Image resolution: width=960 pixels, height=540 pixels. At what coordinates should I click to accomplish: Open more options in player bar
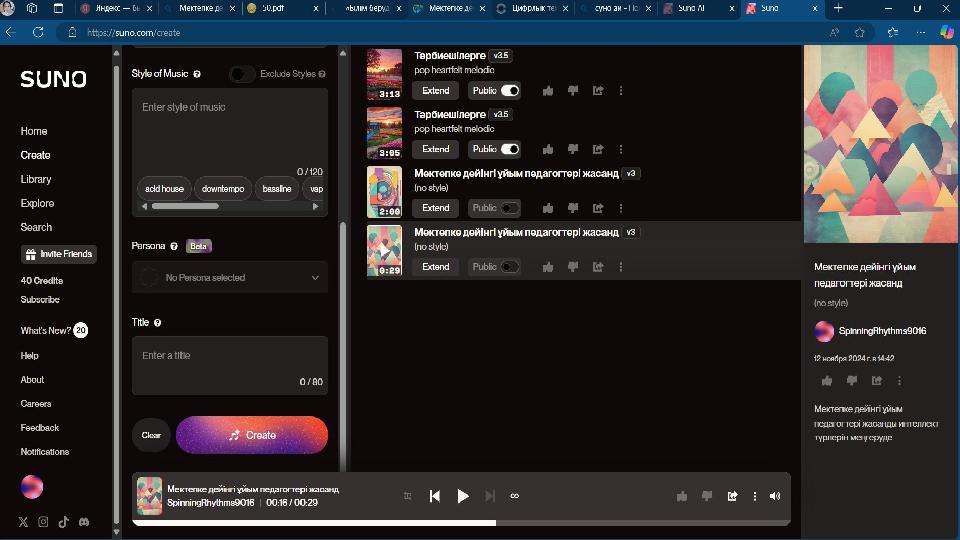point(755,496)
